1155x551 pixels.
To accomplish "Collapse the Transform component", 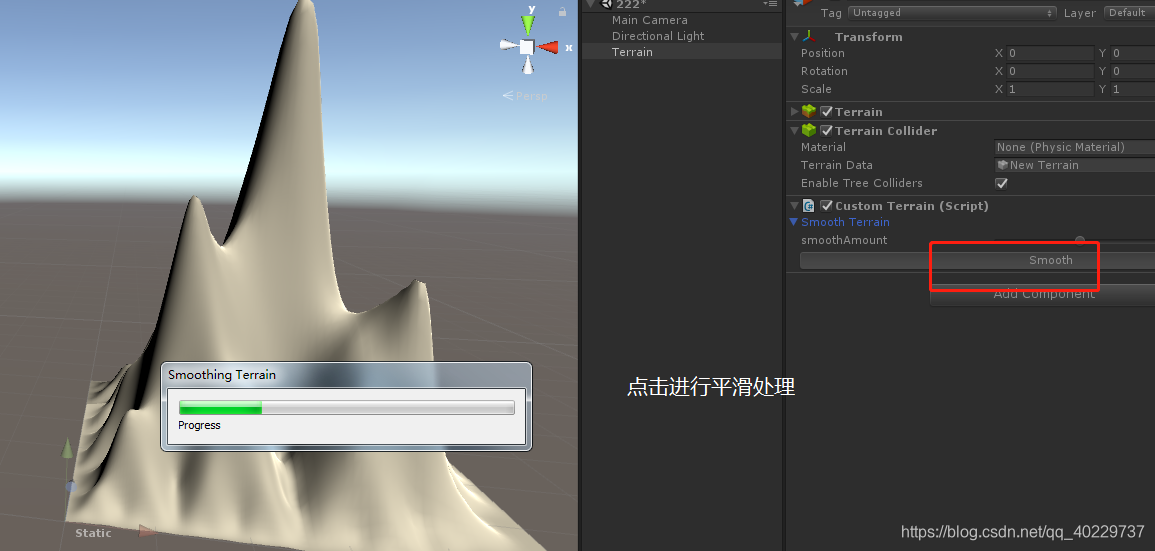I will tap(794, 36).
